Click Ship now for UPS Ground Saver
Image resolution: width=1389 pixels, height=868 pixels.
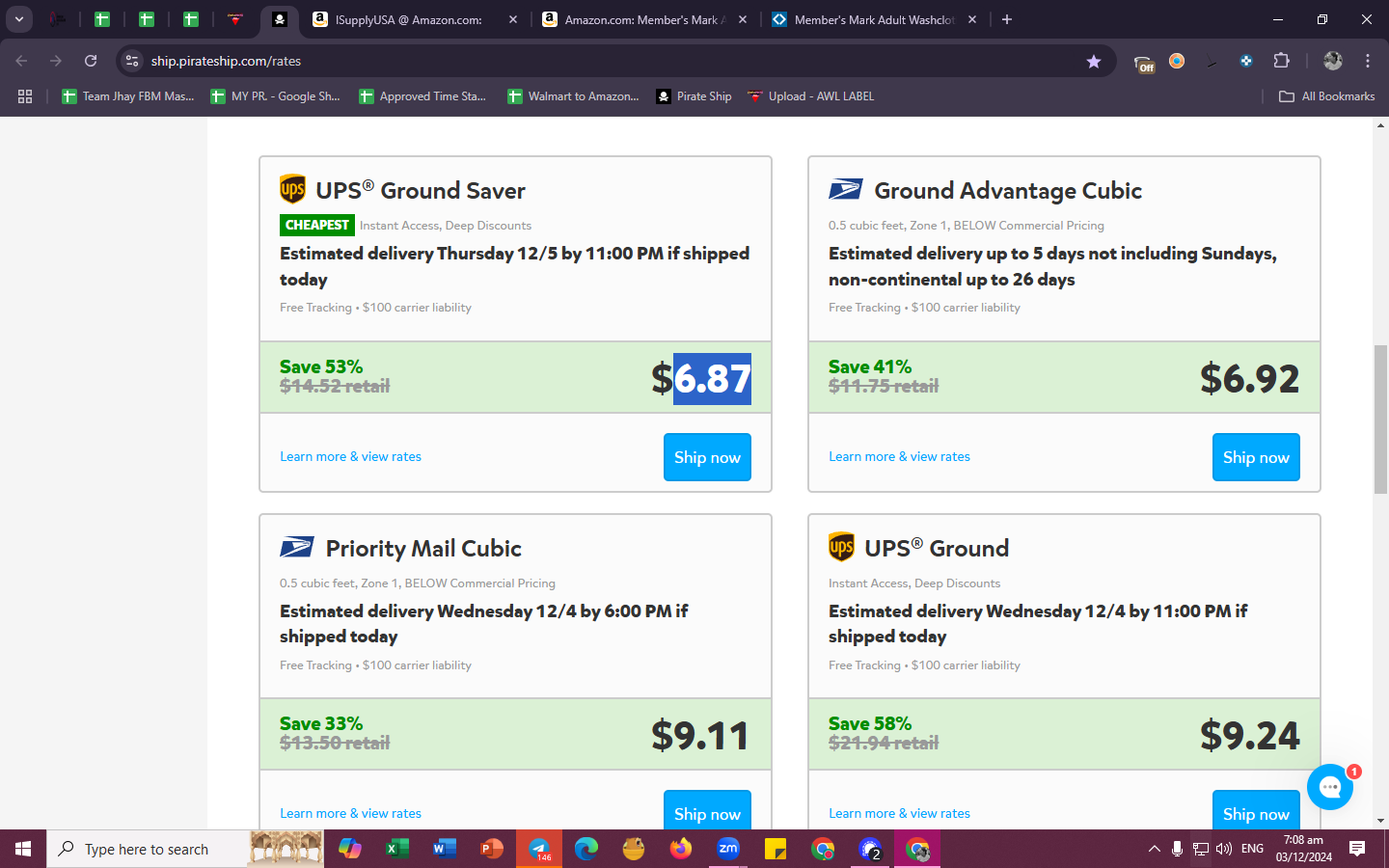pos(707,457)
